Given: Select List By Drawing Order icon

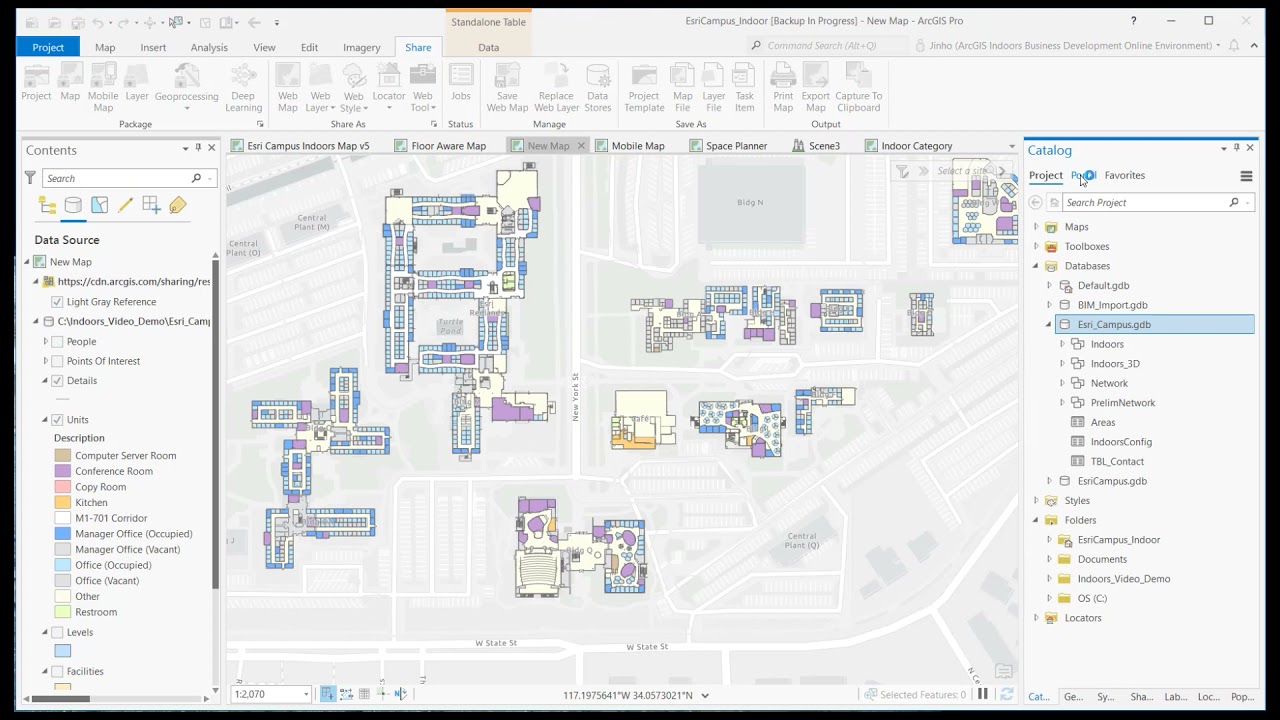Looking at the screenshot, I should (x=47, y=205).
